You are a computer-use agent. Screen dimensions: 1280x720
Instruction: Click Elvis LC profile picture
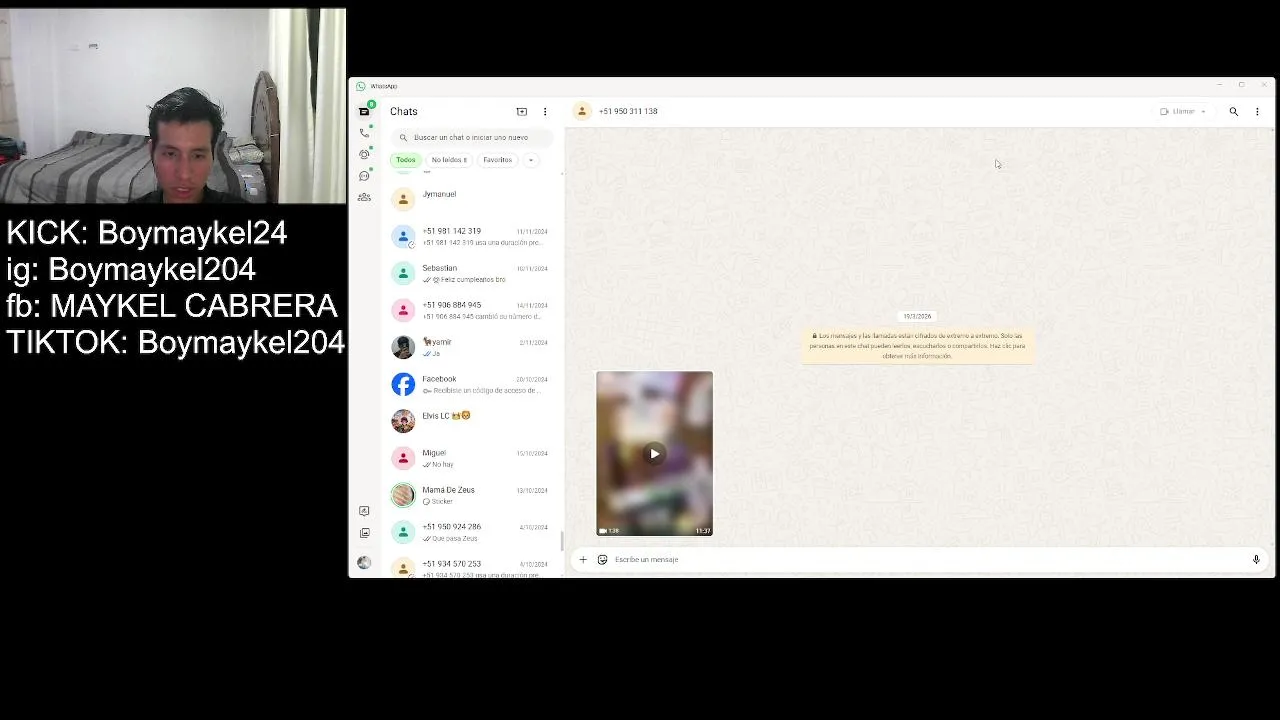pyautogui.click(x=403, y=421)
